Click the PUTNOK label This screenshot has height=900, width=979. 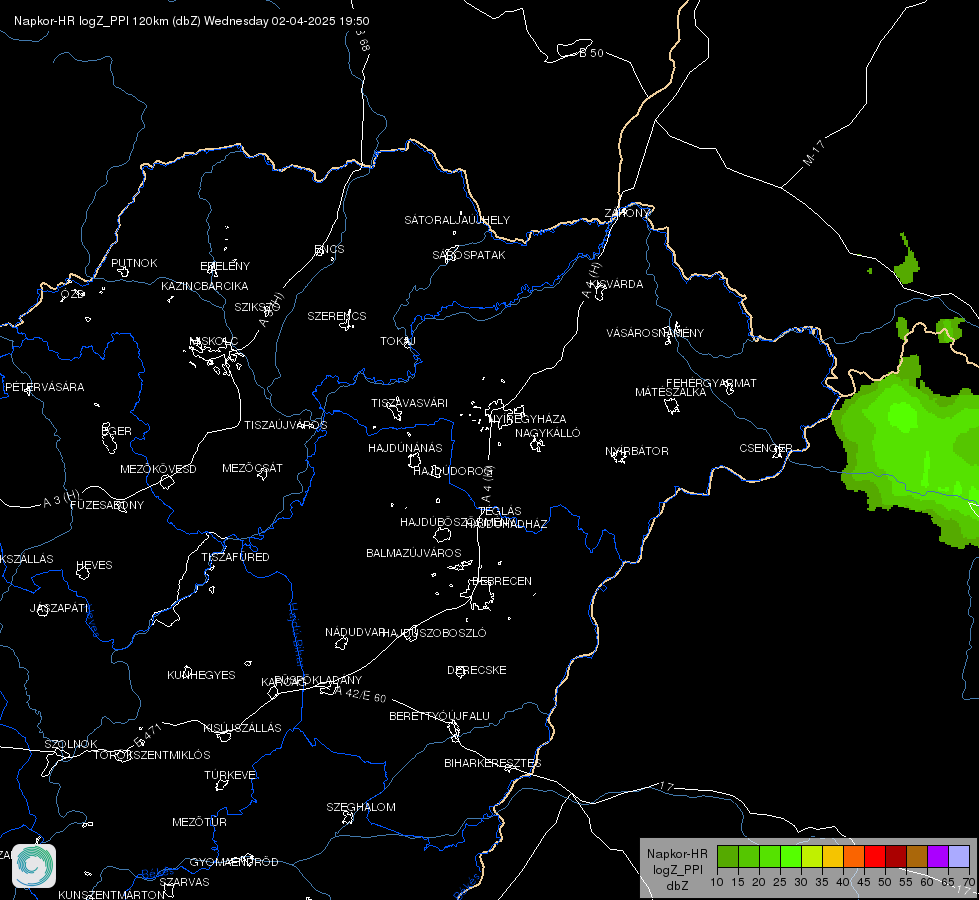(134, 263)
